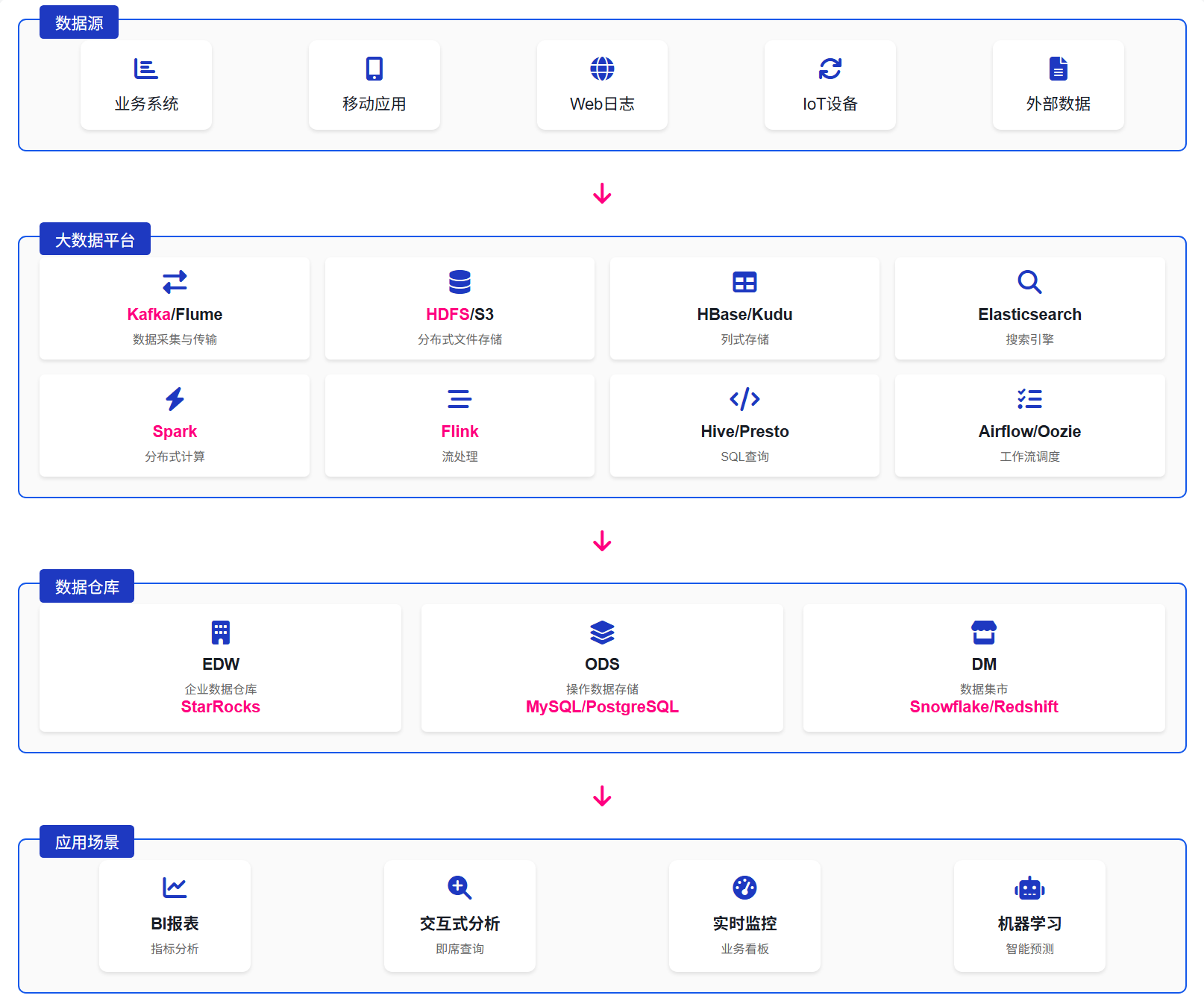Click the HBase/Kudu title
Image resolution: width=1204 pixels, height=1007 pixels.
point(744,315)
